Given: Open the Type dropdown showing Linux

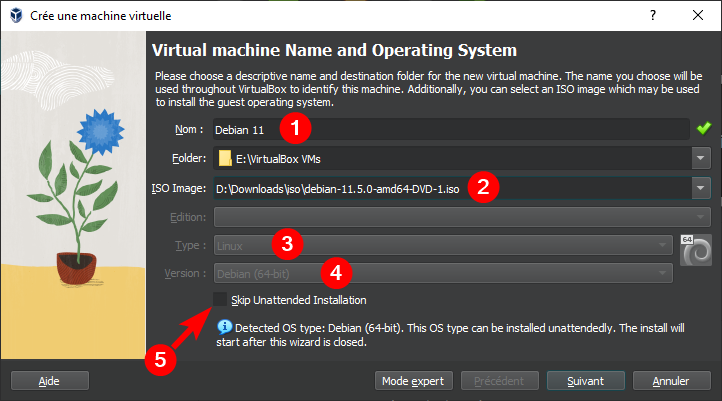Looking at the screenshot, I should pyautogui.click(x=443, y=245).
